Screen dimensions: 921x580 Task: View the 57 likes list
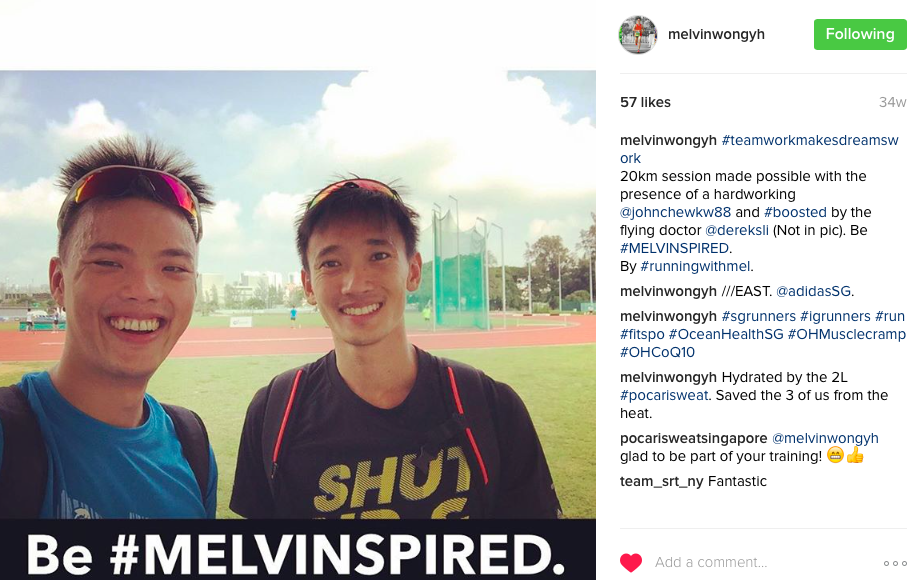pyautogui.click(x=645, y=102)
